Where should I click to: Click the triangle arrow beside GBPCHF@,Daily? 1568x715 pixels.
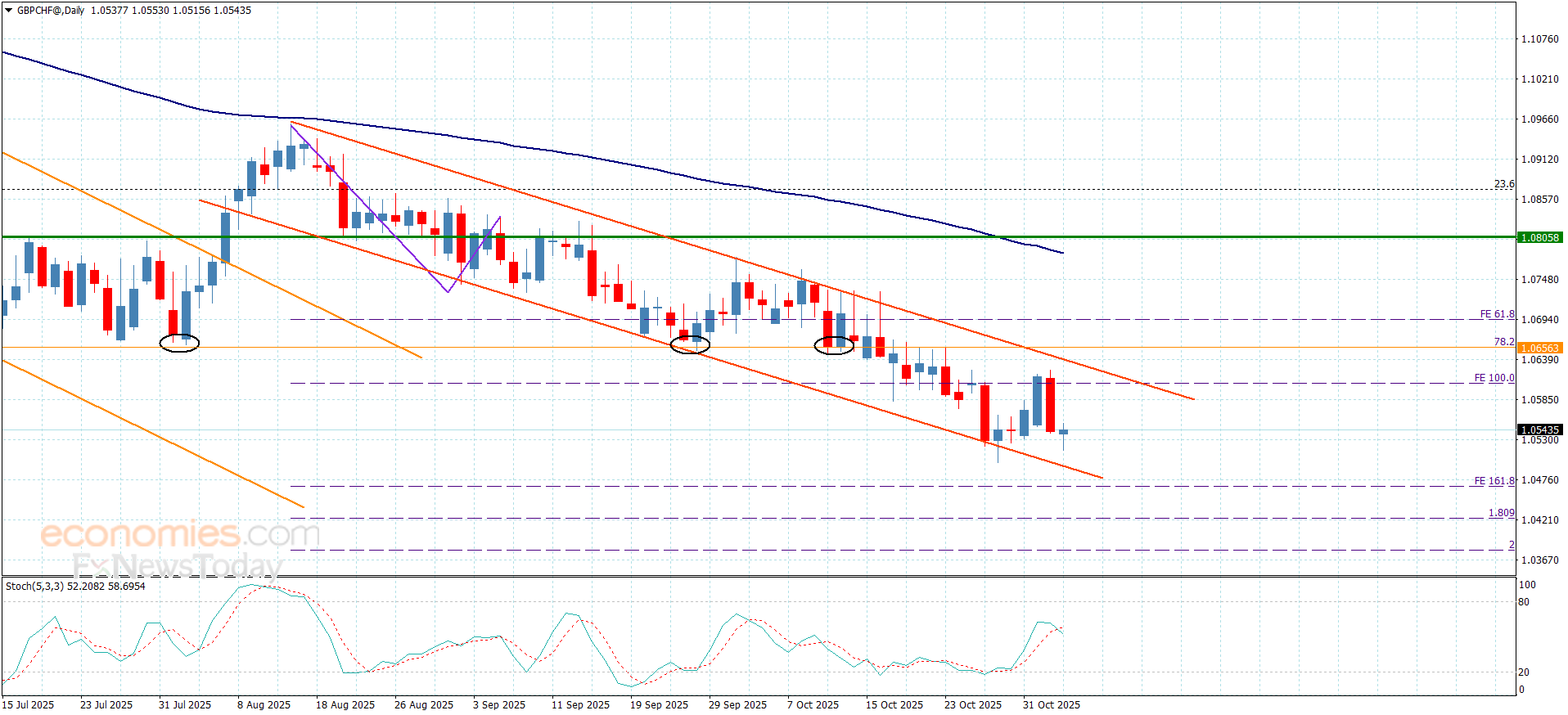coord(9,11)
